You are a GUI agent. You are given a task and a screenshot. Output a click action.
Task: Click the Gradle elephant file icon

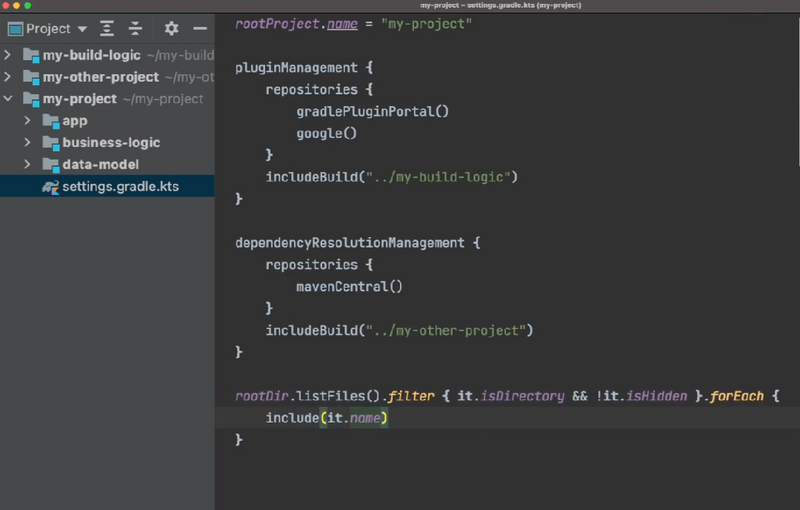[51, 187]
